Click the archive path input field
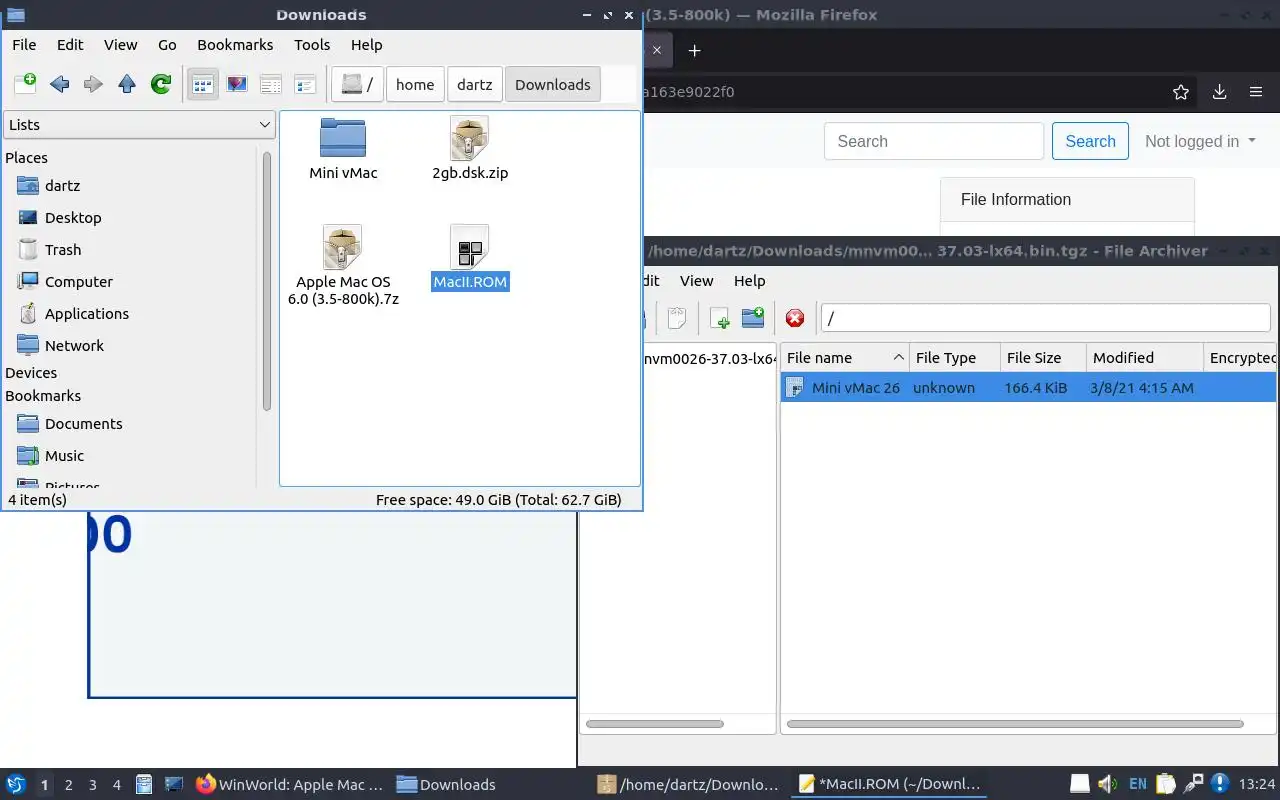 click(1045, 318)
